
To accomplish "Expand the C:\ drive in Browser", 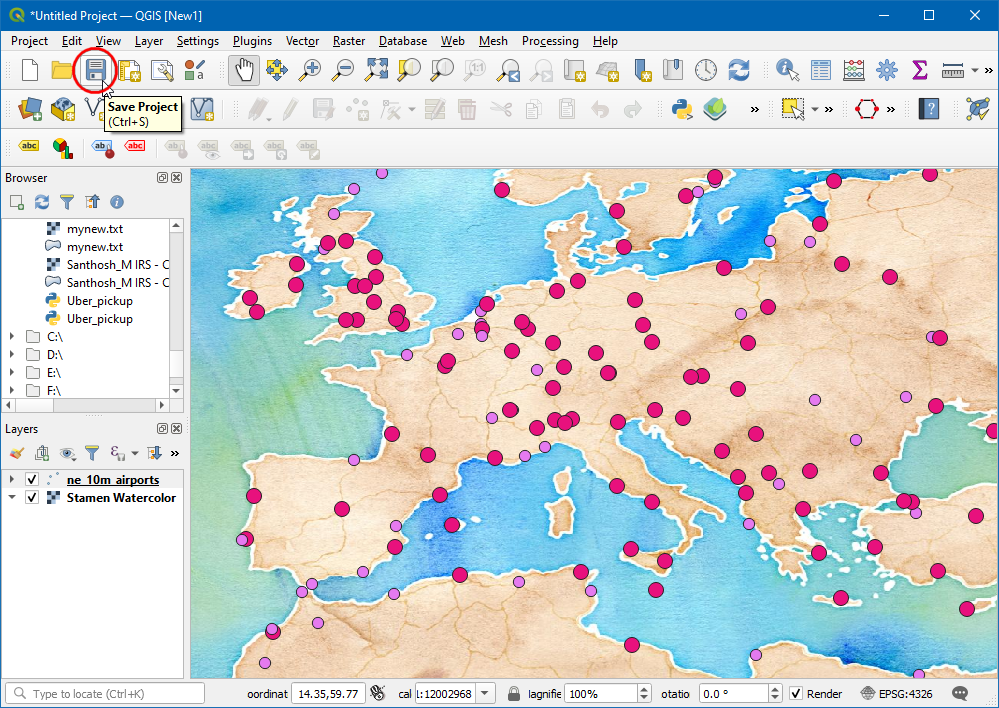I will click(x=12, y=337).
